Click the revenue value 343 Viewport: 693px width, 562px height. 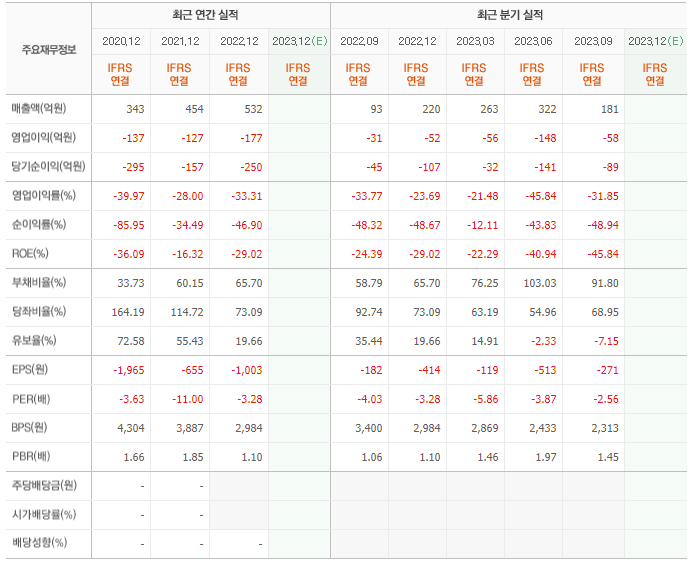pyautogui.click(x=135, y=109)
